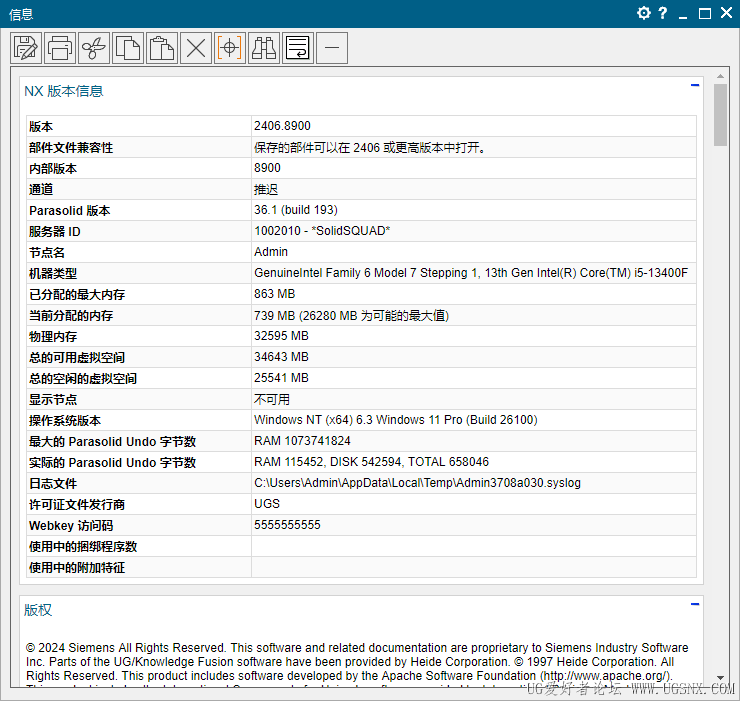Screen dimensions: 740x701
Task: Click the Delete X toolbar icon
Action: [196, 48]
